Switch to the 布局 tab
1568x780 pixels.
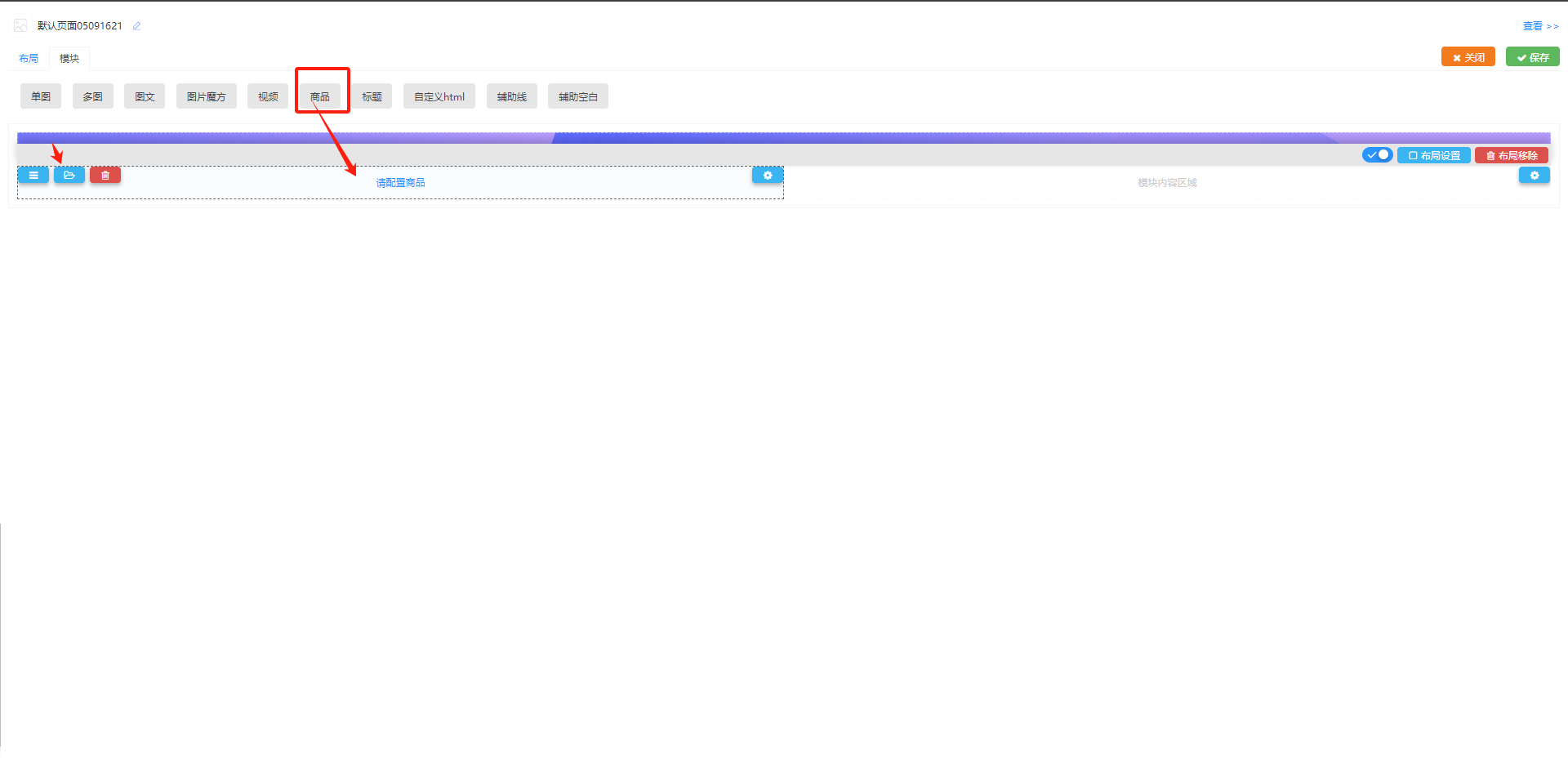(29, 59)
